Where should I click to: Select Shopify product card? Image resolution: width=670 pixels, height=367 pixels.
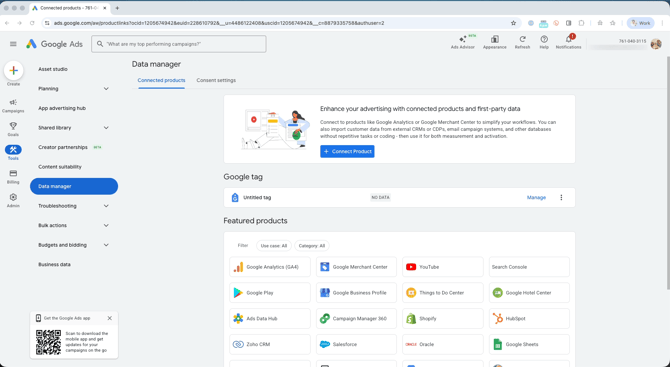click(443, 318)
